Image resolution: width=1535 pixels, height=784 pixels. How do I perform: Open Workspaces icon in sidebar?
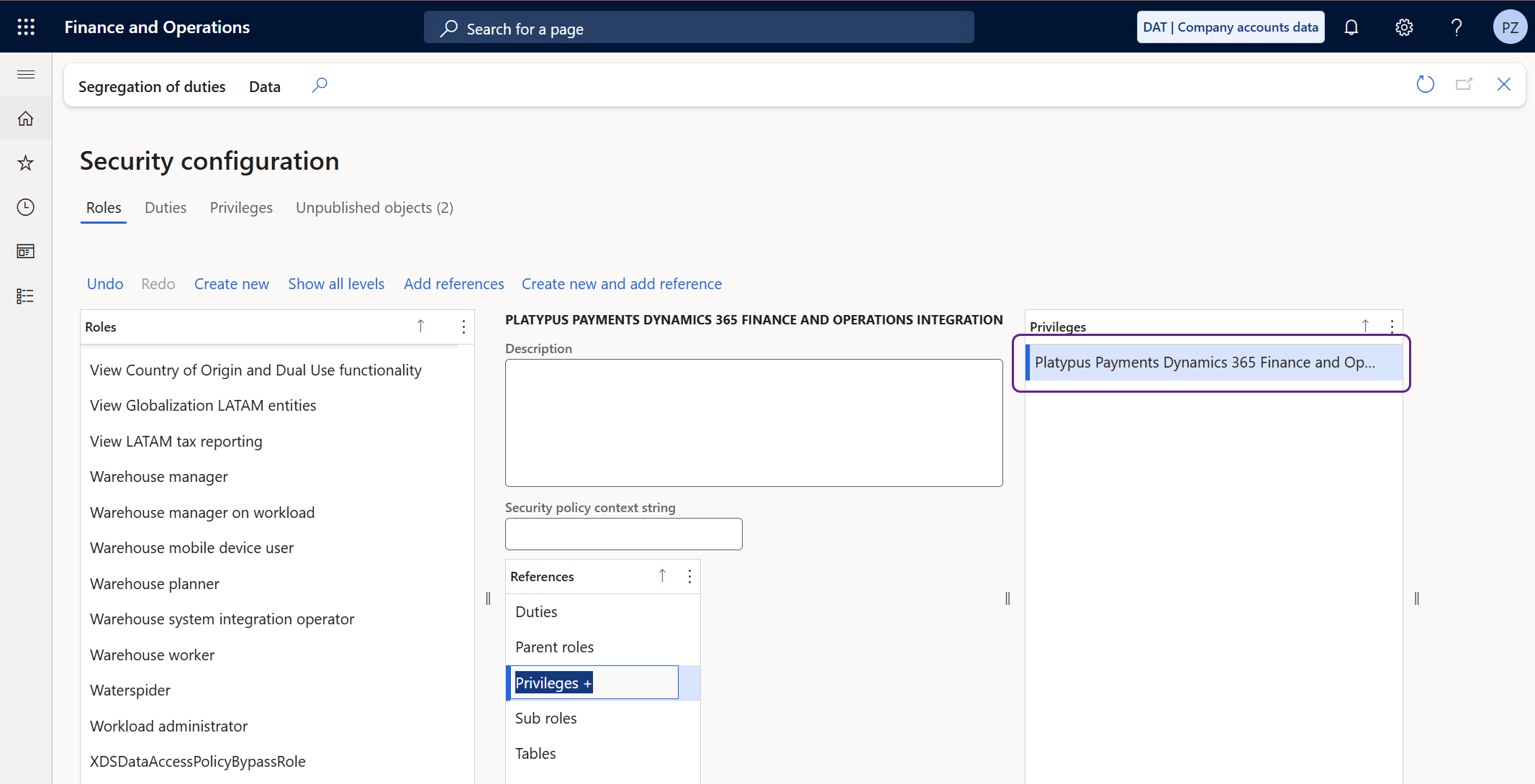point(26,252)
